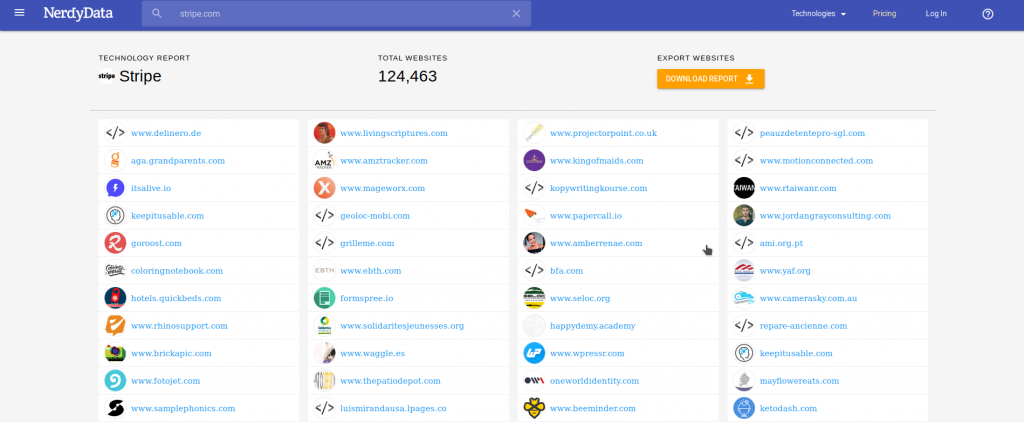Image resolution: width=1024 pixels, height=422 pixels.
Task: Click the aga.grandparents.com favicon
Action: click(x=115, y=160)
